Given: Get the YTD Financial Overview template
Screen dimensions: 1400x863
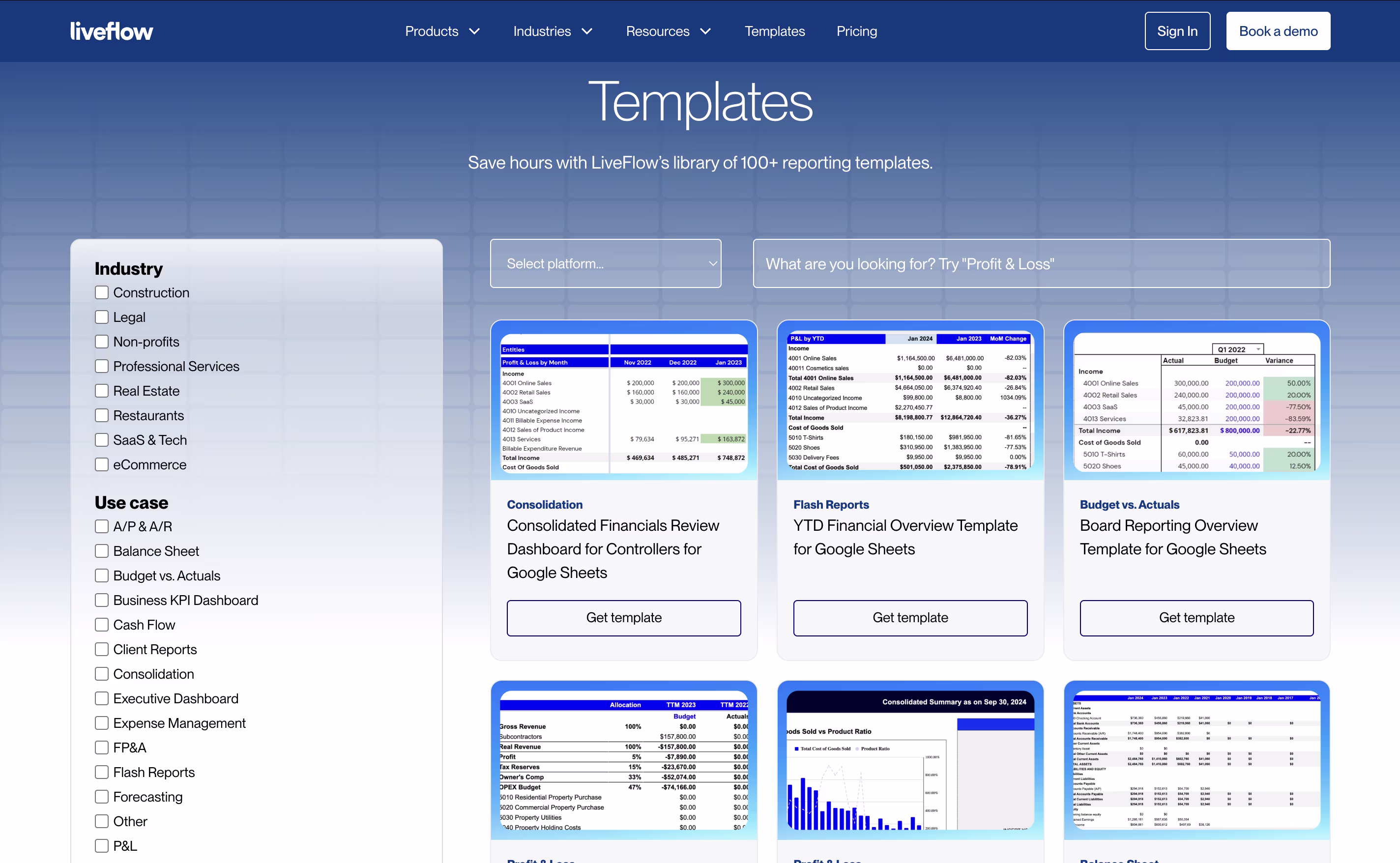Looking at the screenshot, I should point(910,618).
